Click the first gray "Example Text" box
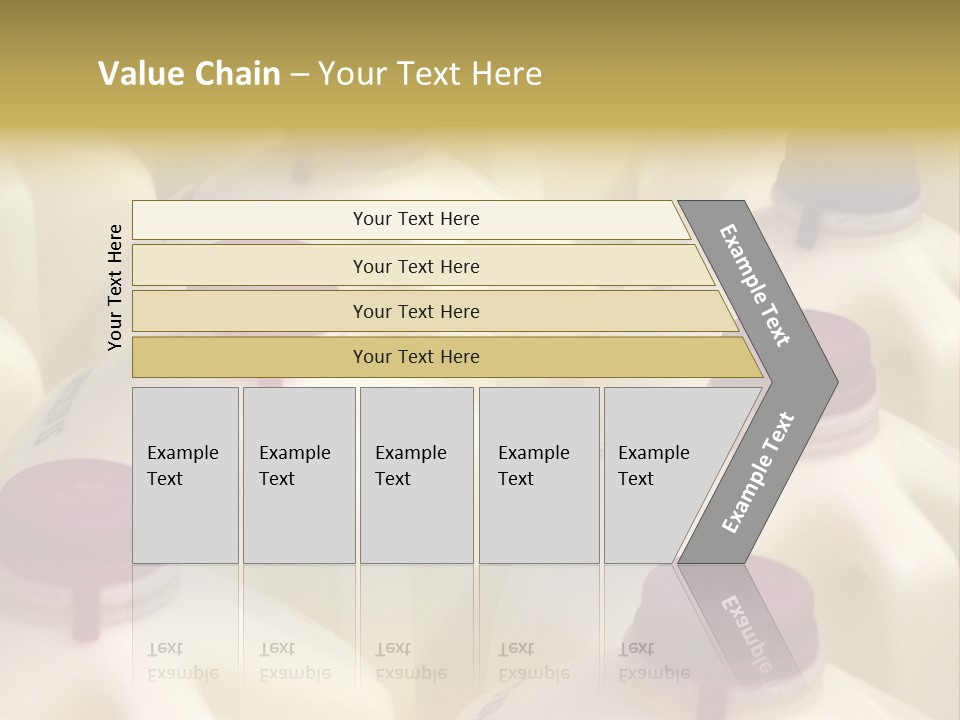The height and width of the screenshot is (720, 960). click(185, 474)
